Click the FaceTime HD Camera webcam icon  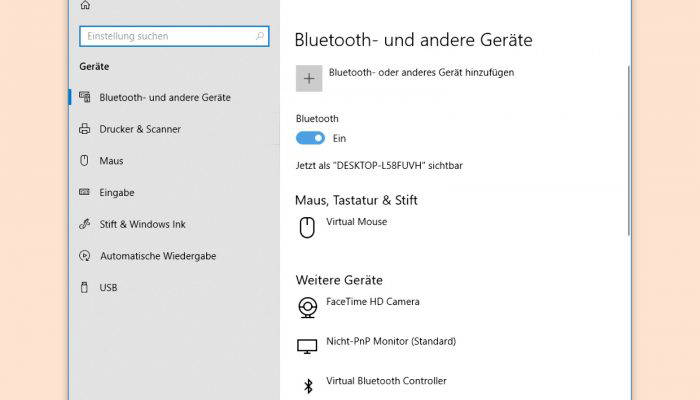coord(307,308)
